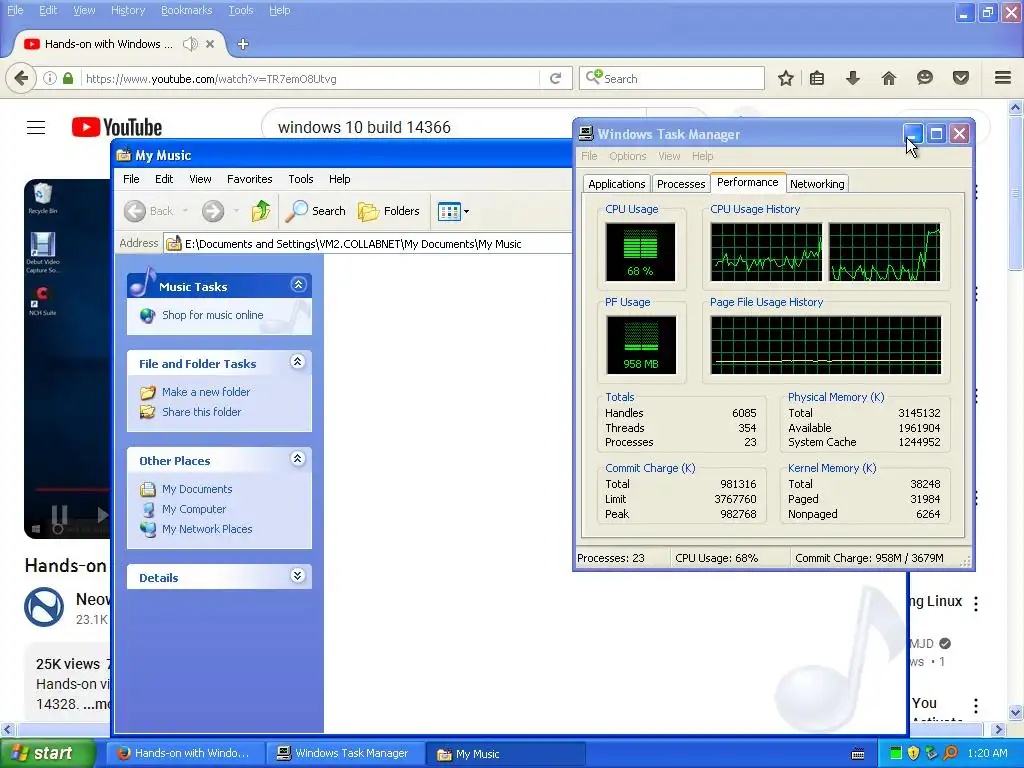Open View menu in My Music window
The image size is (1024, 768).
tap(200, 179)
